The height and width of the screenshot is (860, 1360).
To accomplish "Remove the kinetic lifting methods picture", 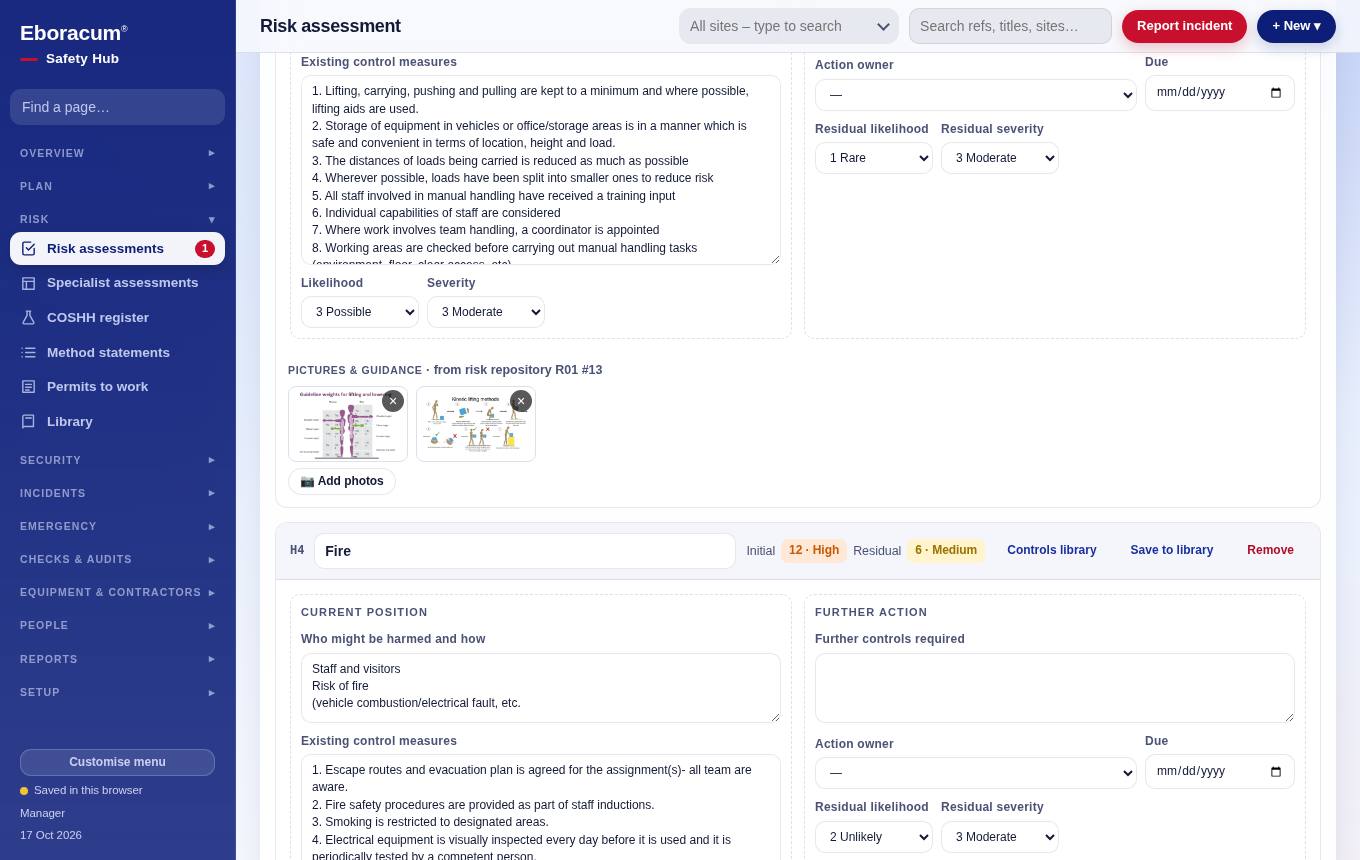I will point(521,401).
